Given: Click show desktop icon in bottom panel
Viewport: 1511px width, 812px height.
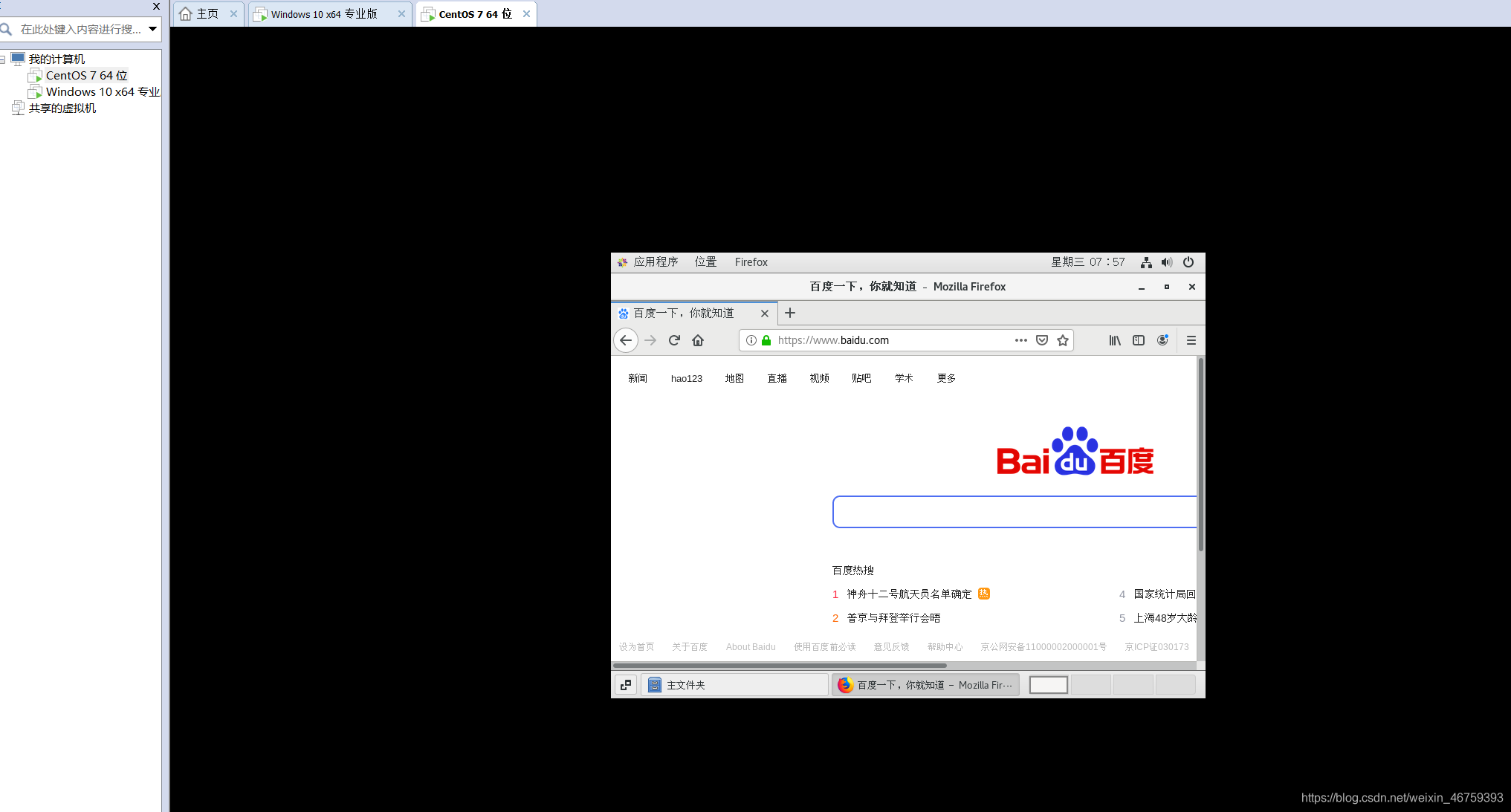Looking at the screenshot, I should pyautogui.click(x=626, y=685).
